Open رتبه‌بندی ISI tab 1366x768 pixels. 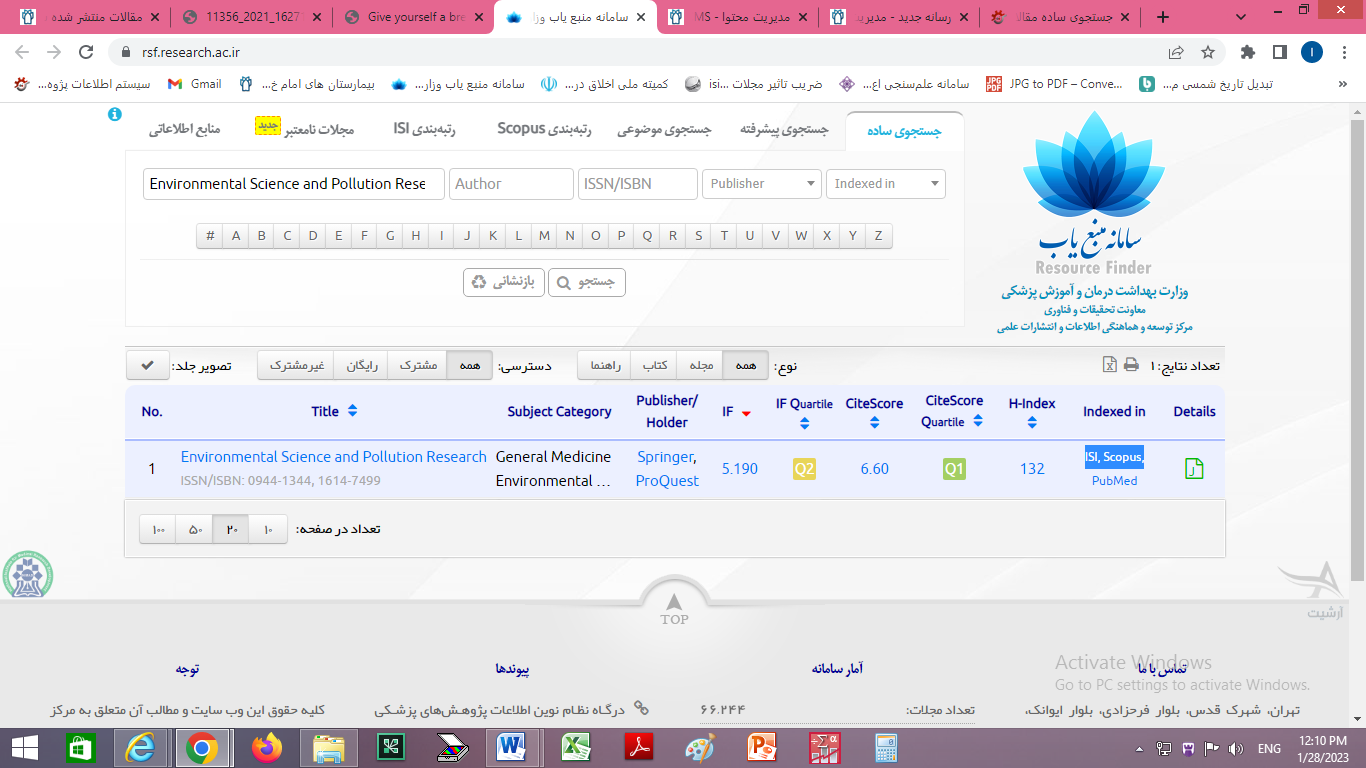tap(424, 130)
